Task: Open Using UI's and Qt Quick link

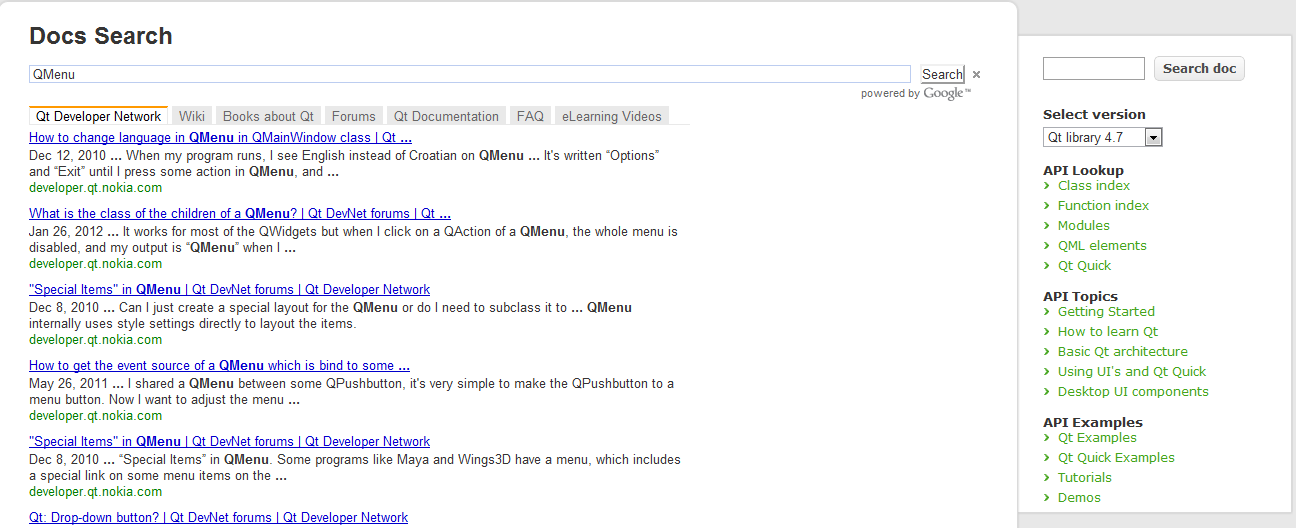Action: tap(1132, 372)
